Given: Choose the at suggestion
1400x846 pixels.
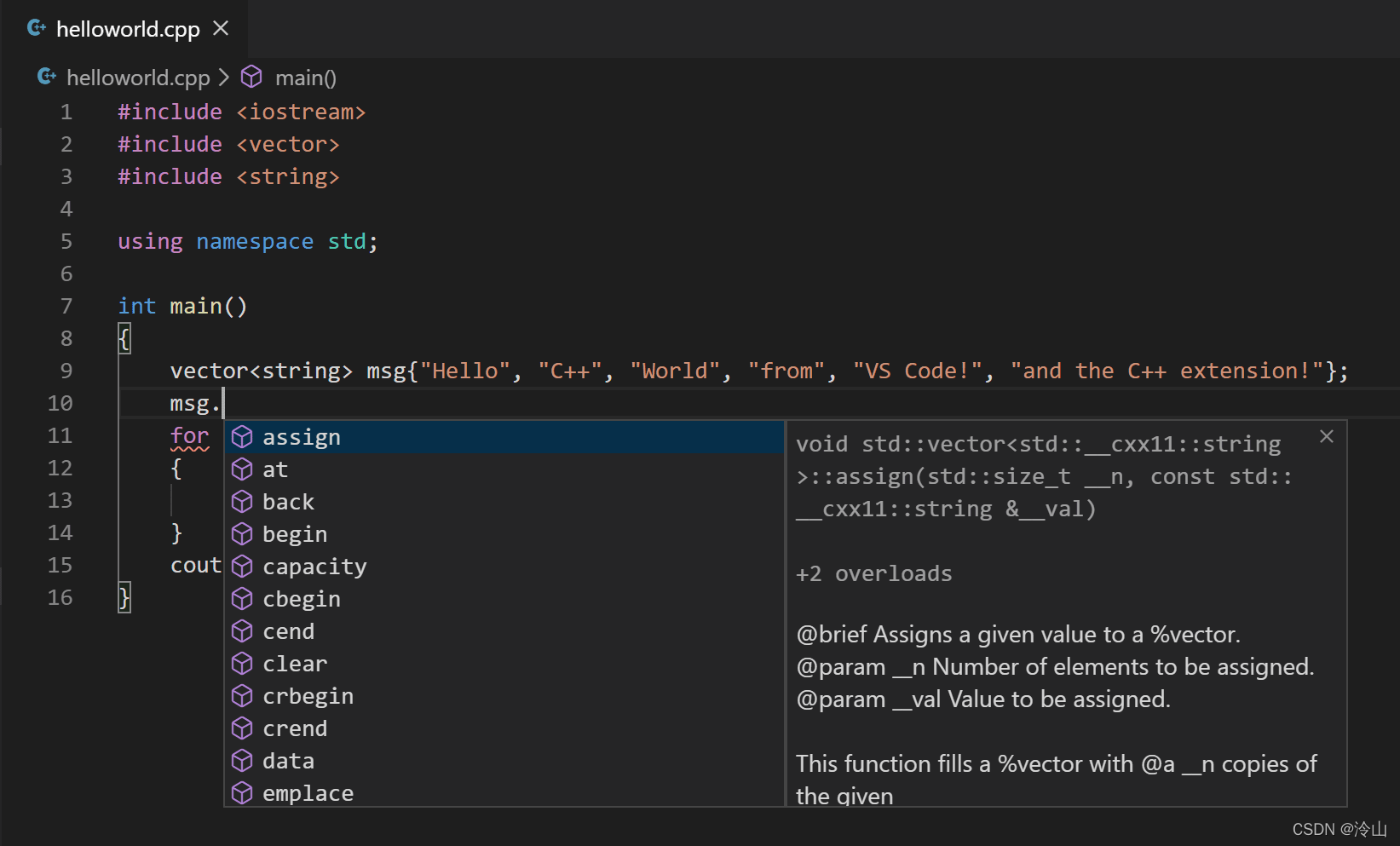Looking at the screenshot, I should click(x=504, y=469).
